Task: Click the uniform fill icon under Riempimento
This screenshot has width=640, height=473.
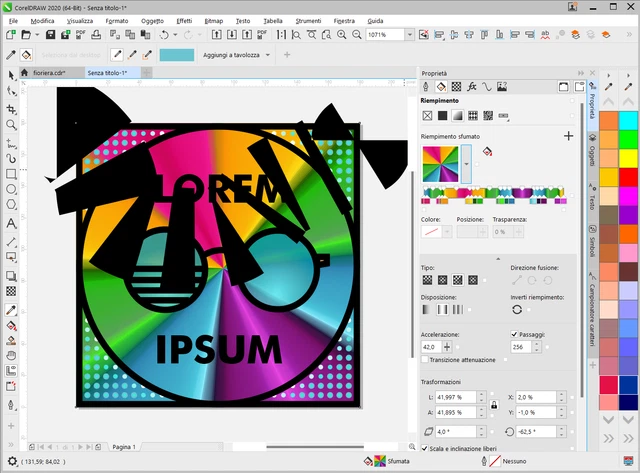Action: pos(442,116)
